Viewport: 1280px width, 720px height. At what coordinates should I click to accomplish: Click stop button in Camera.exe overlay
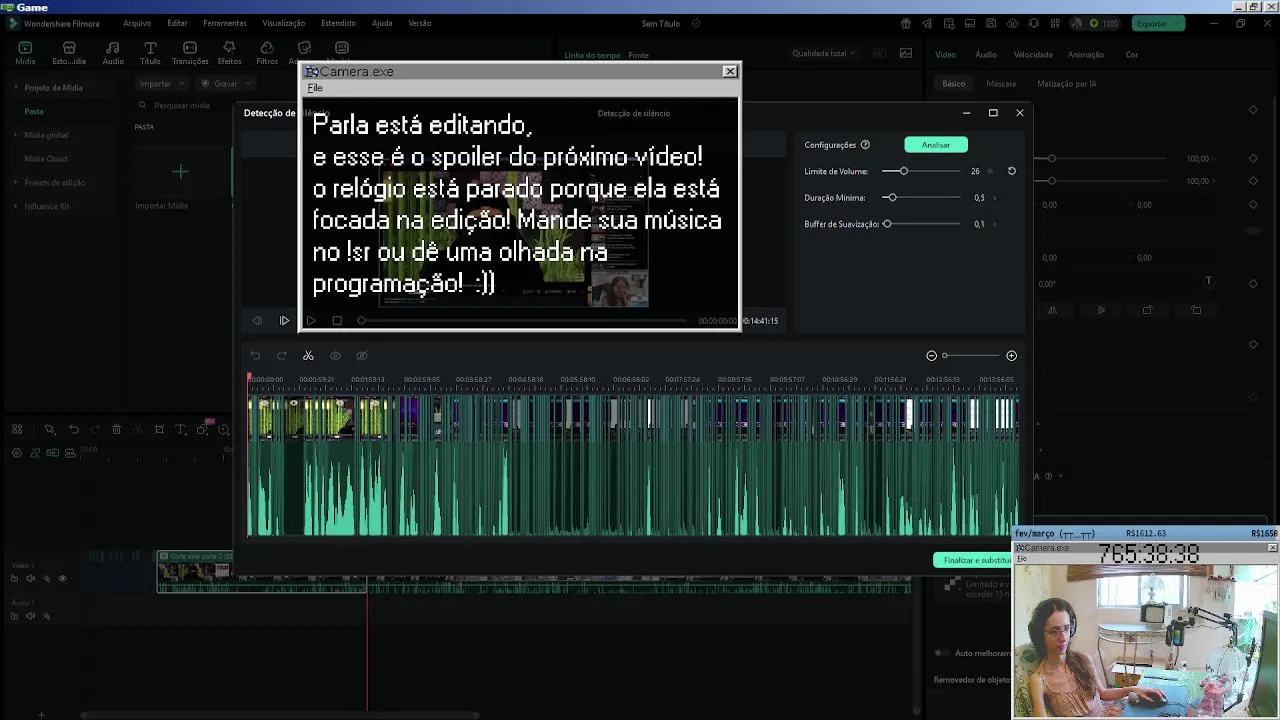[x=337, y=321]
